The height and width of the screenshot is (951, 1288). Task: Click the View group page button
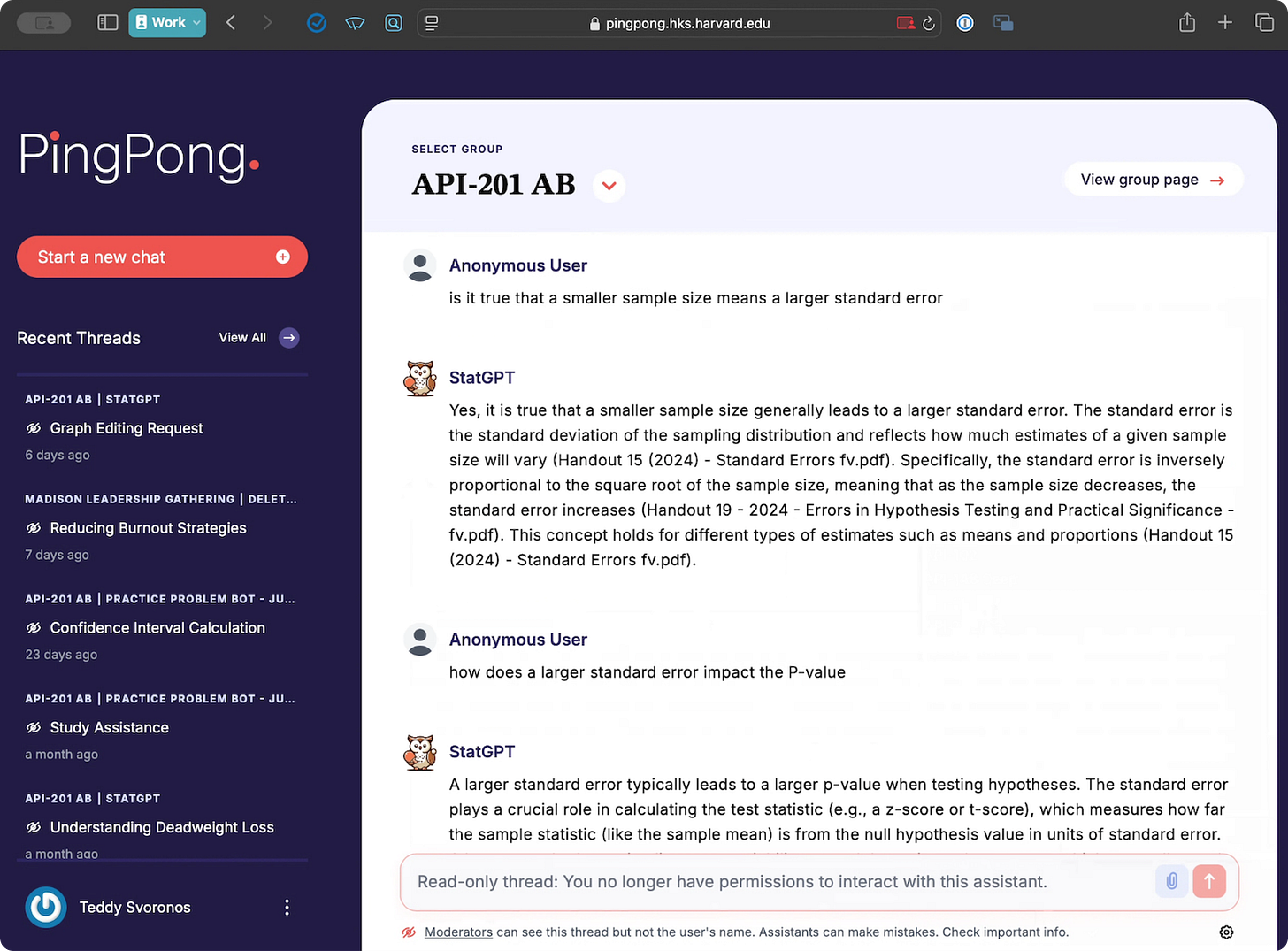point(1154,180)
